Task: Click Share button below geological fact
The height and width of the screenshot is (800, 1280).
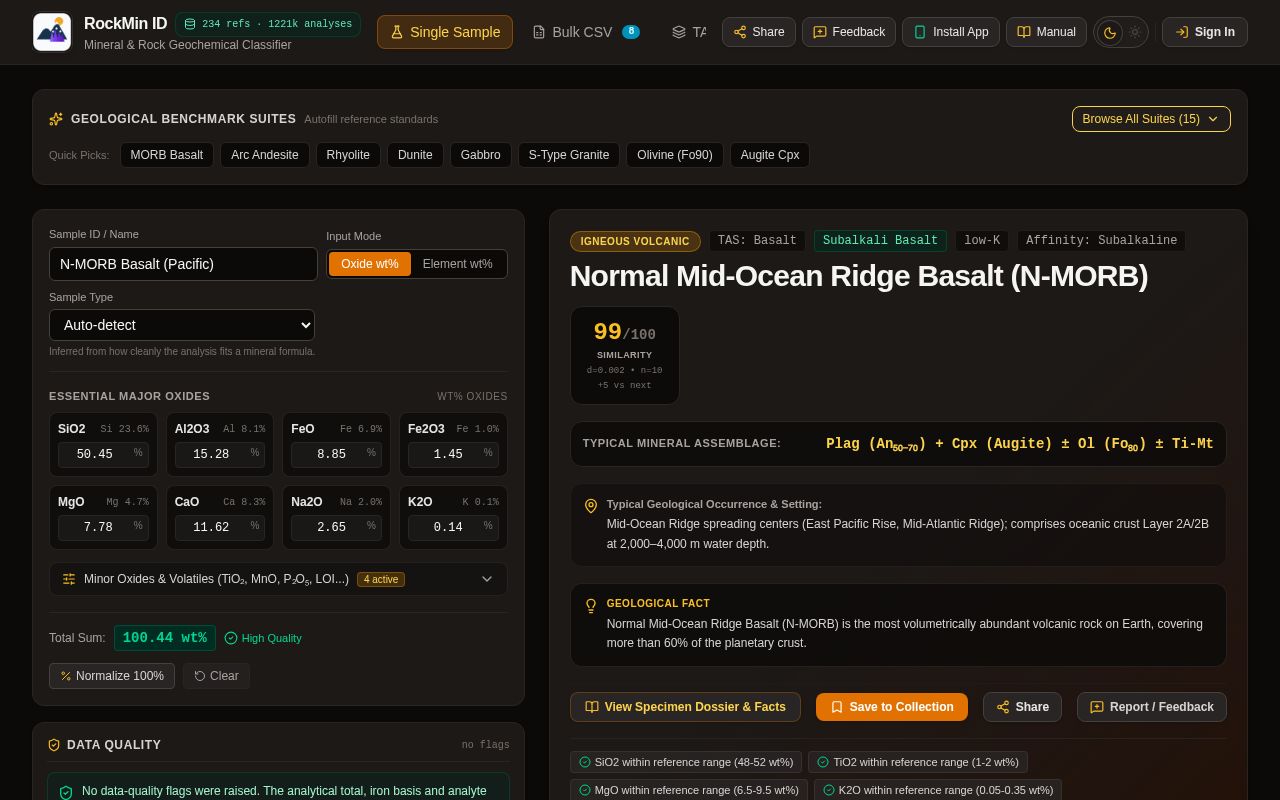Action: pyautogui.click(x=1022, y=707)
